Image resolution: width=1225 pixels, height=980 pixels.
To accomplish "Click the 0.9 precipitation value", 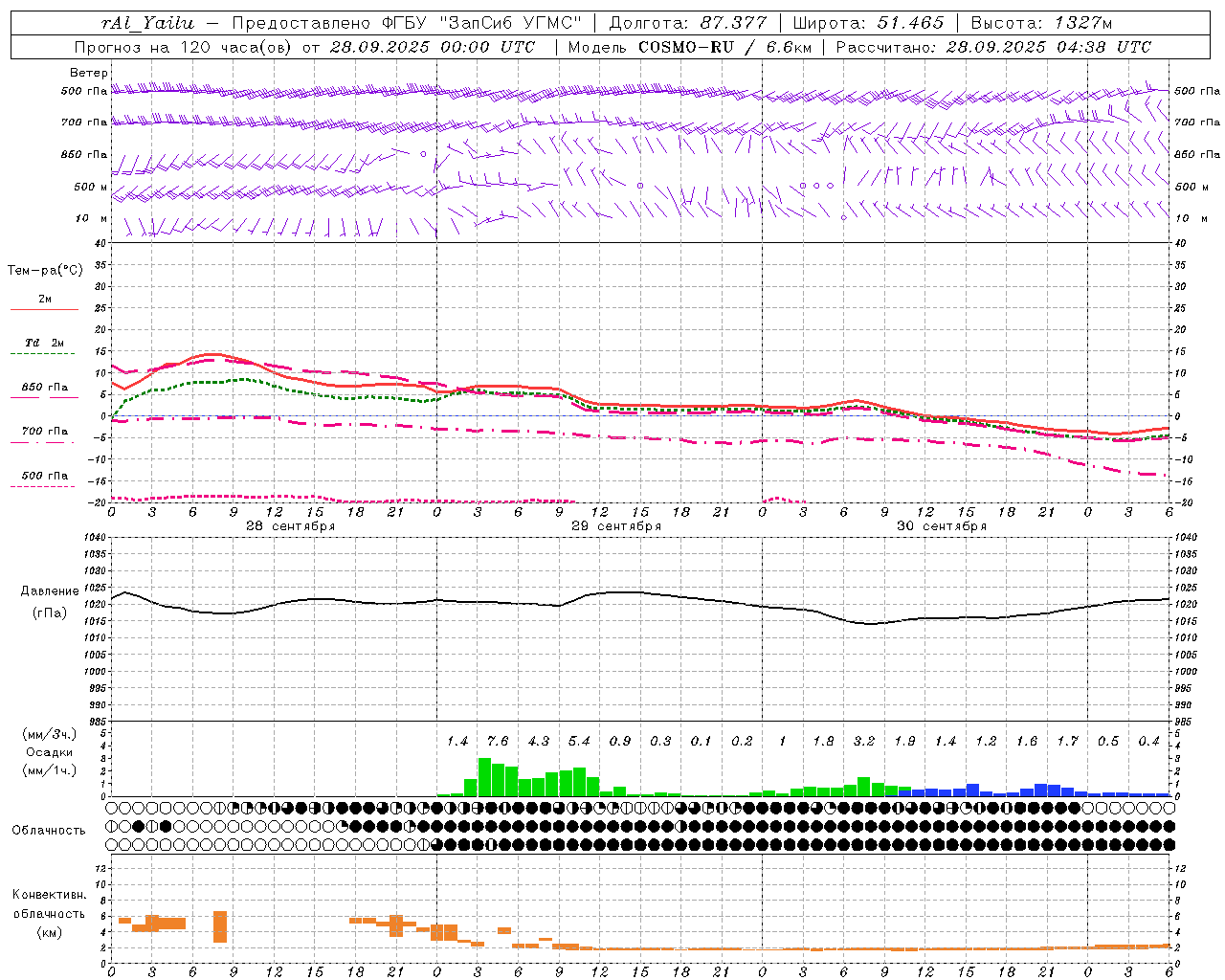I will click(620, 741).
